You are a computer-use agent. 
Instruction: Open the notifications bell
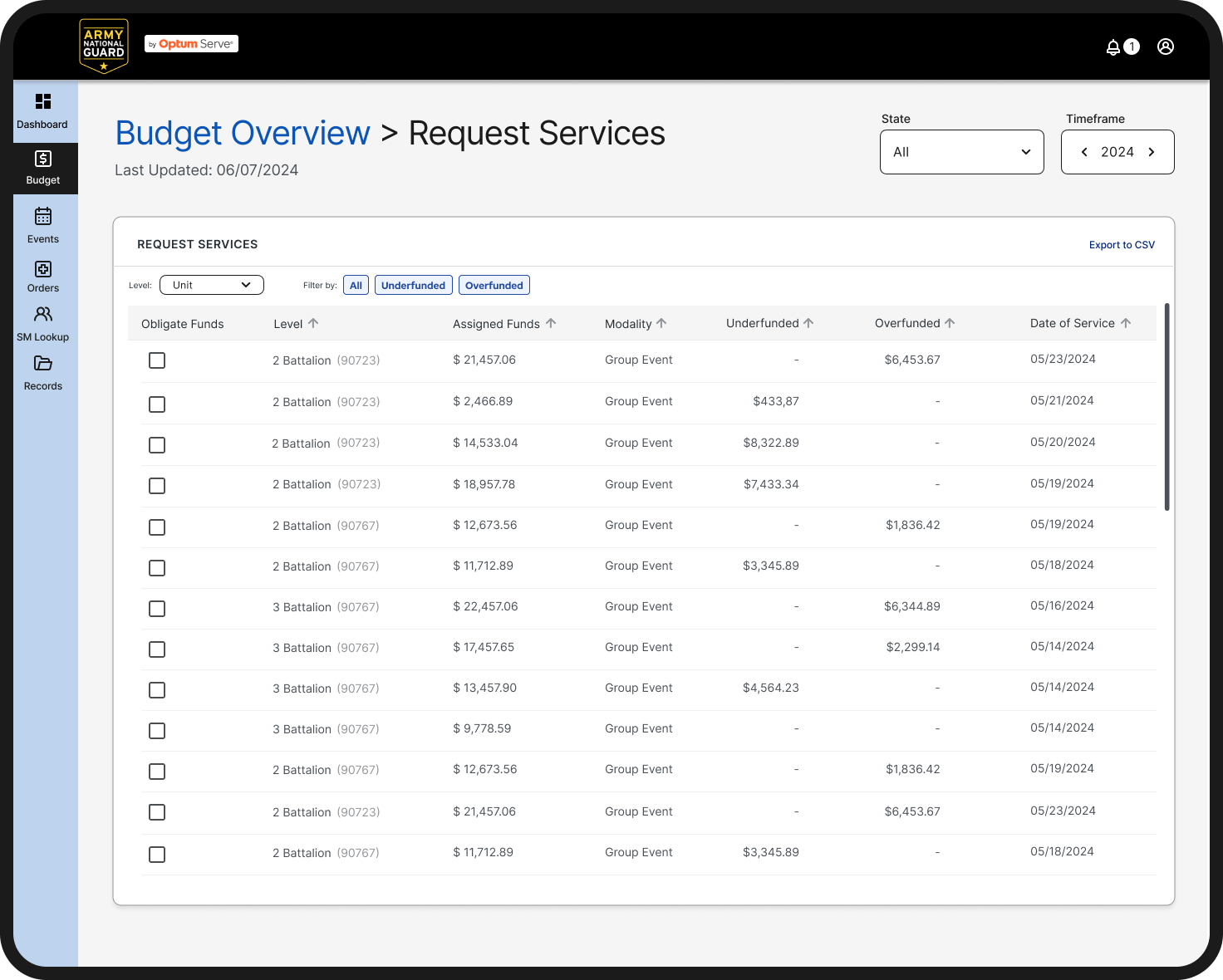click(1113, 47)
